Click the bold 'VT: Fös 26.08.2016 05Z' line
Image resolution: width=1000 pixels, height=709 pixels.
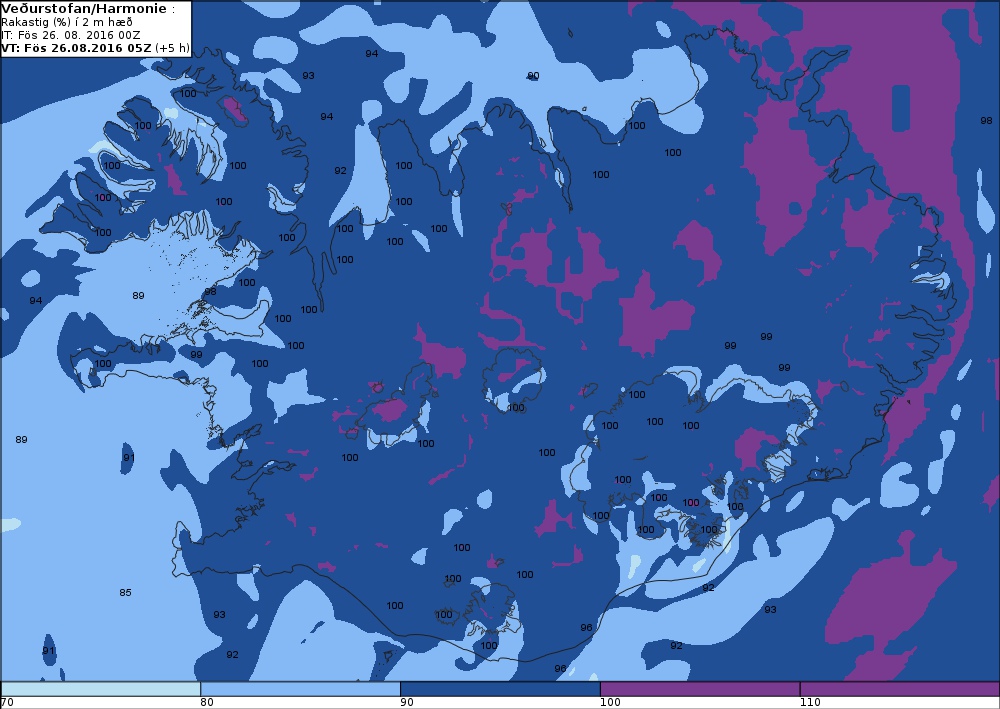pyautogui.click(x=77, y=48)
